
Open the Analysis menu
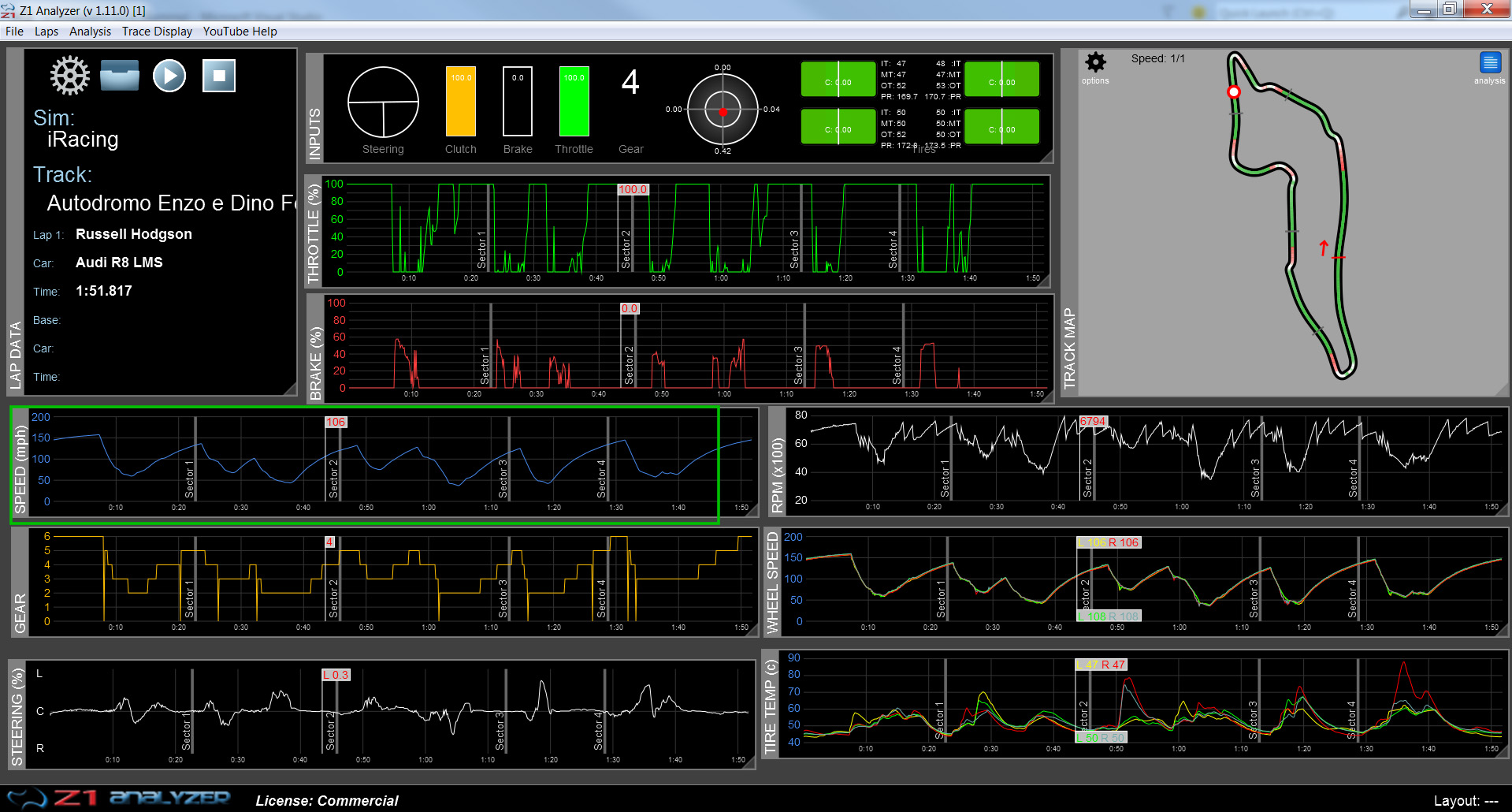click(90, 32)
